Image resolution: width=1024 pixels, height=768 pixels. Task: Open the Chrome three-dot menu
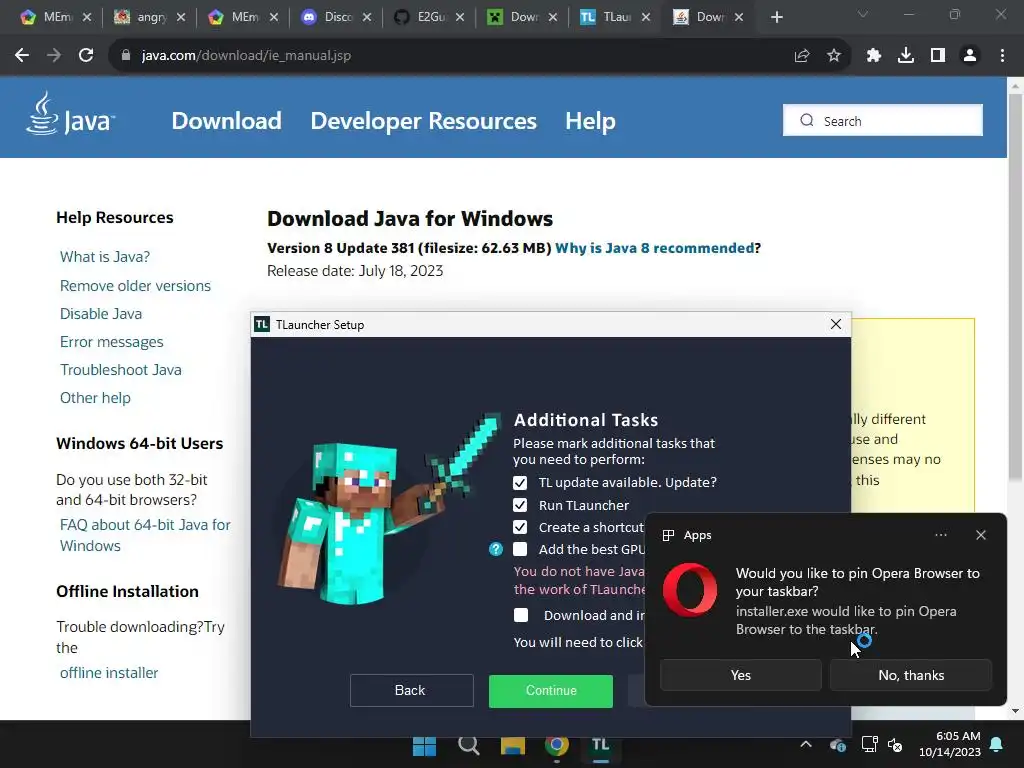pos(1002,56)
